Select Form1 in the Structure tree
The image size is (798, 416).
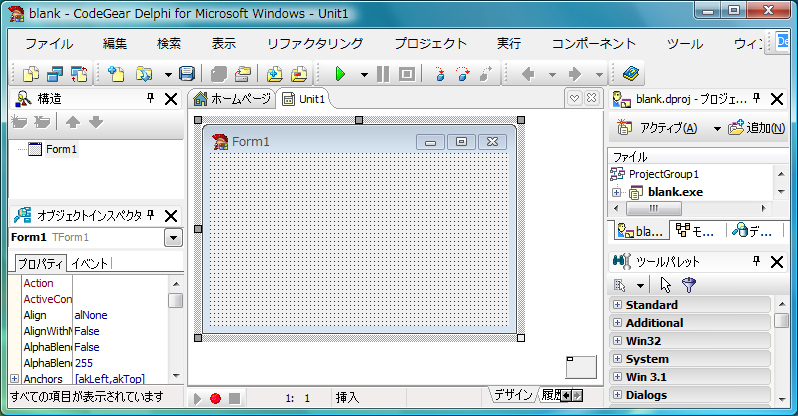pos(62,149)
